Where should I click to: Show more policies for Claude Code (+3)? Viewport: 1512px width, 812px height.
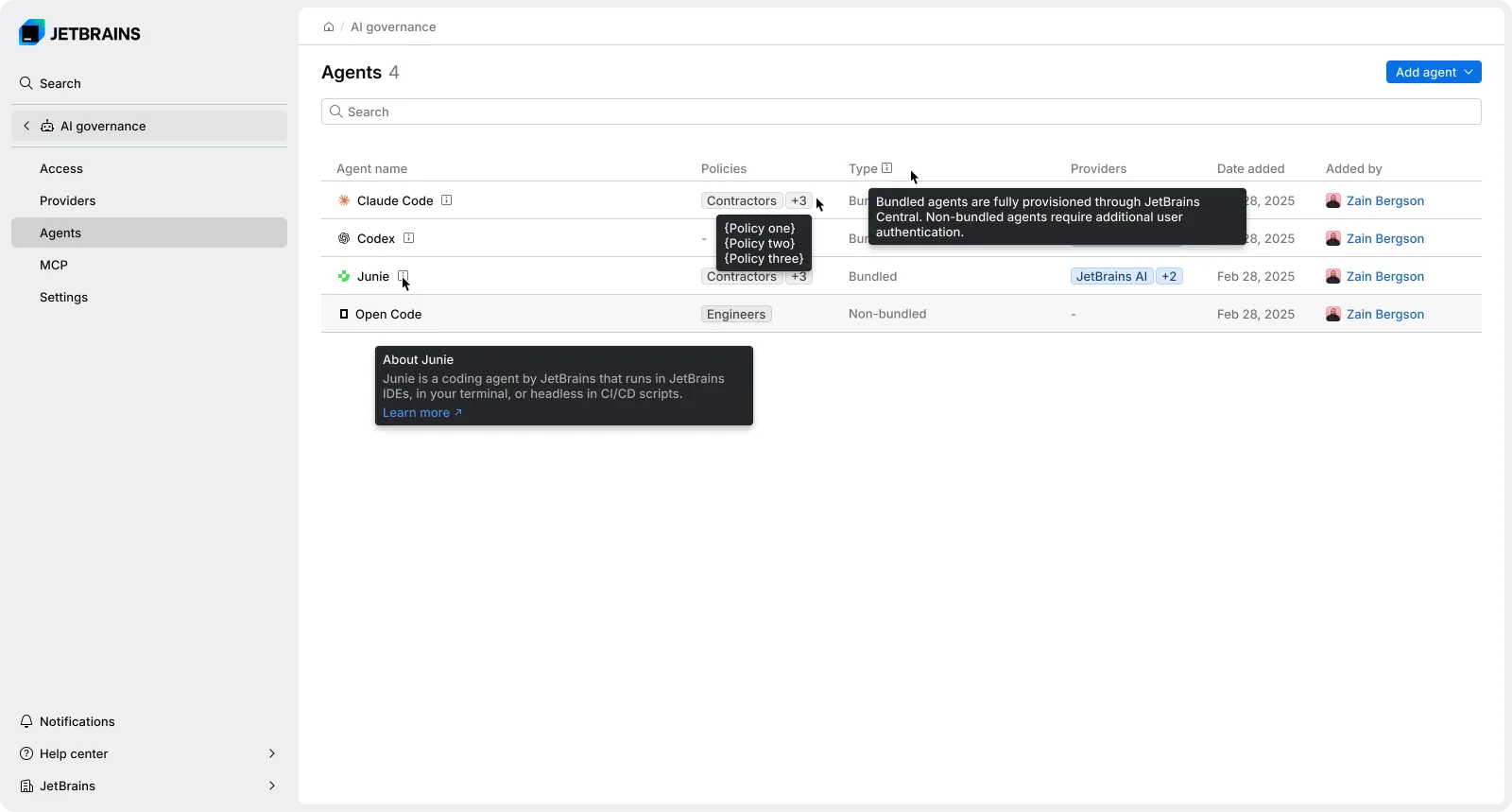pos(799,200)
